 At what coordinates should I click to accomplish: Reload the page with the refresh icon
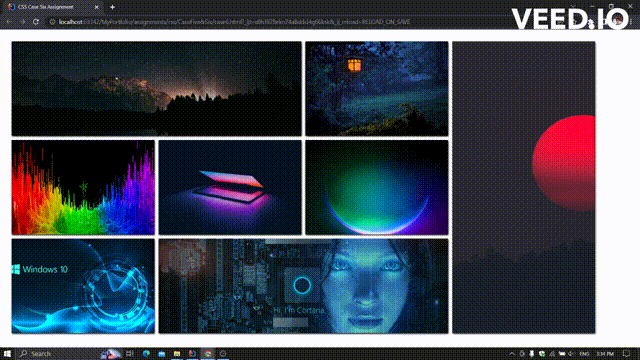36,22
